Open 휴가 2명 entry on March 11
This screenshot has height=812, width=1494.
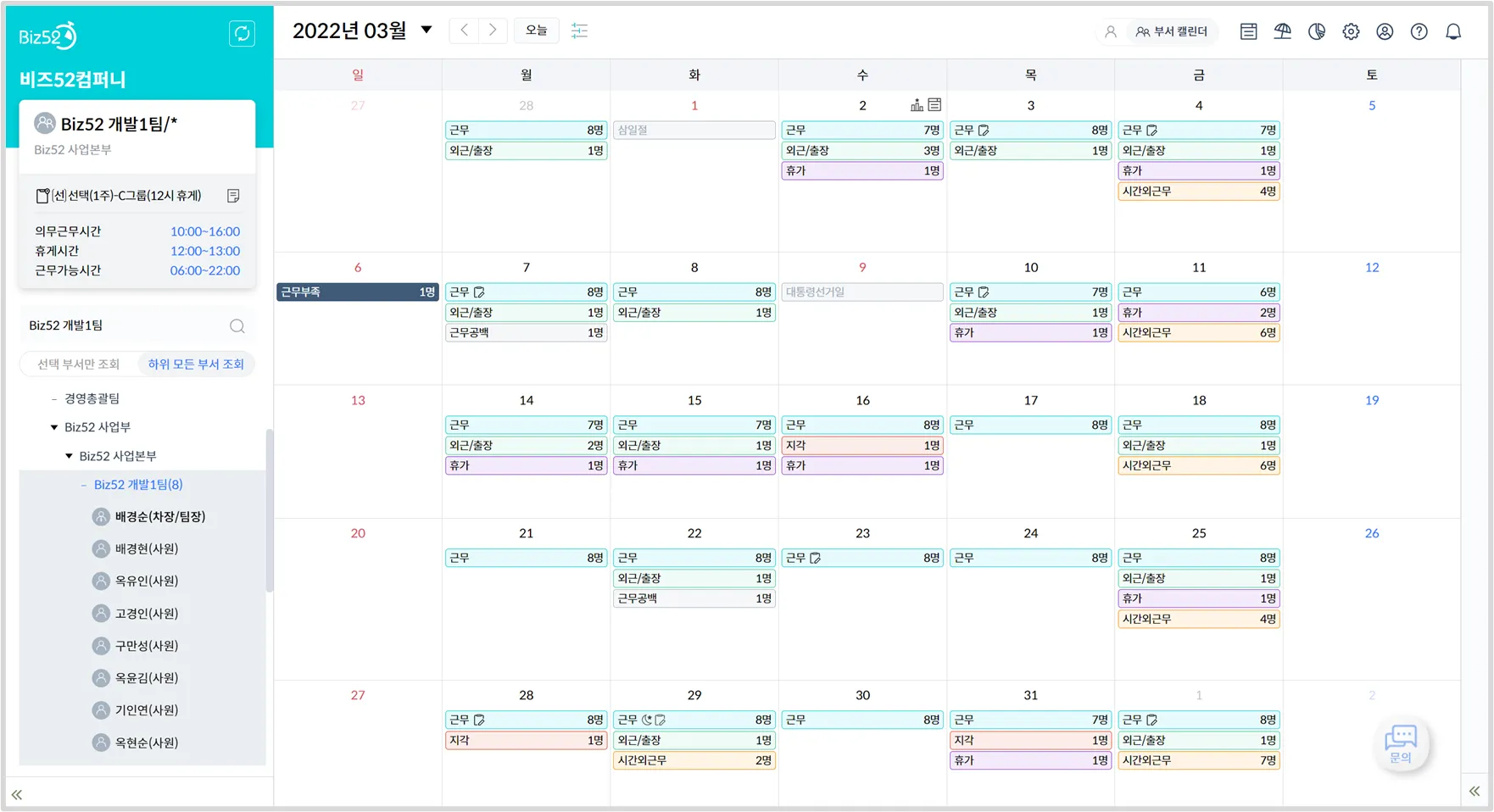[1199, 313]
